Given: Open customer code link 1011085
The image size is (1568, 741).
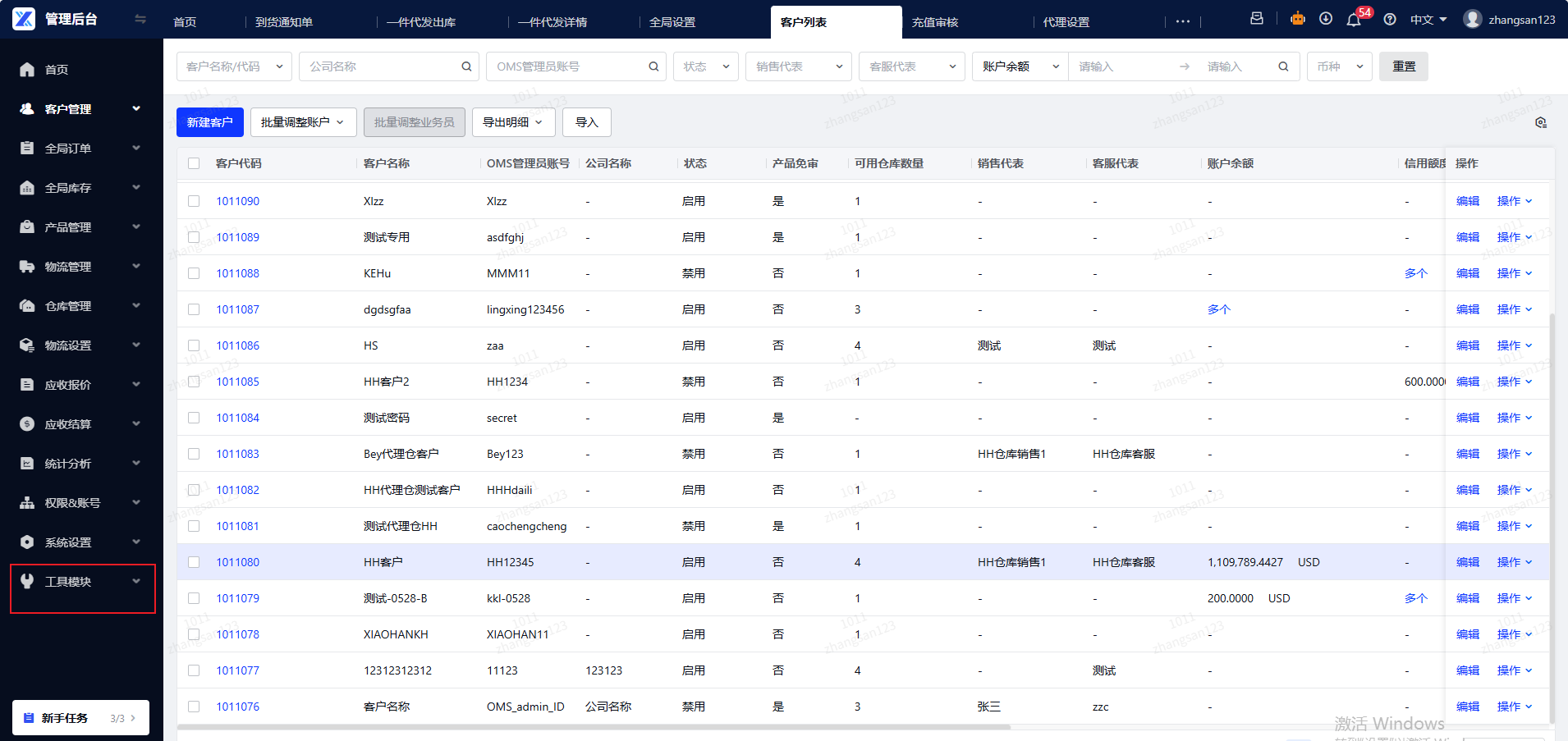Looking at the screenshot, I should point(237,382).
